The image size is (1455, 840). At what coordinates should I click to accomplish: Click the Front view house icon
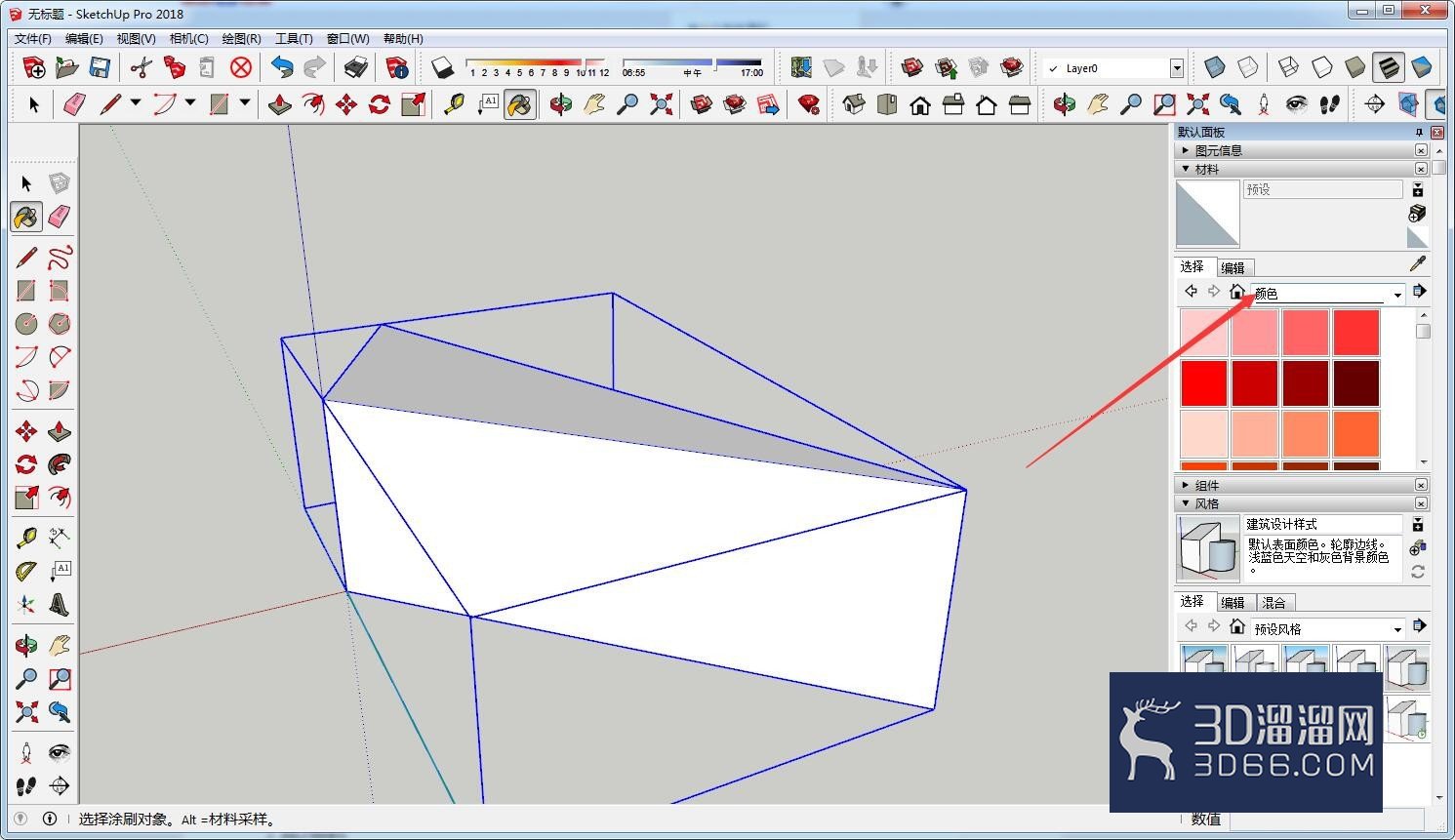920,104
